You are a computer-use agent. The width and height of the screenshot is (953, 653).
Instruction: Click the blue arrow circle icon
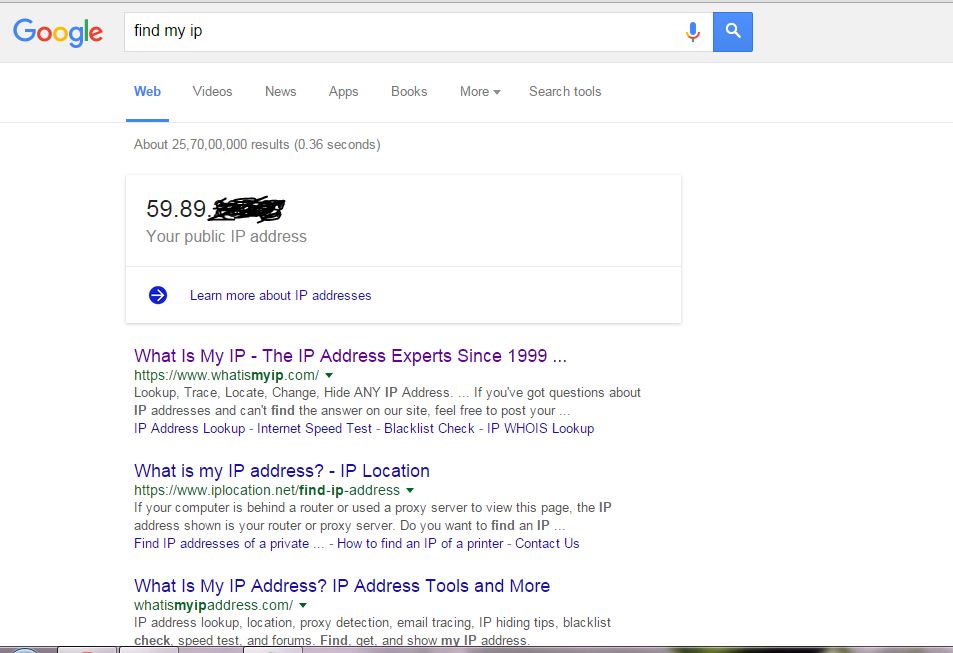pos(158,295)
